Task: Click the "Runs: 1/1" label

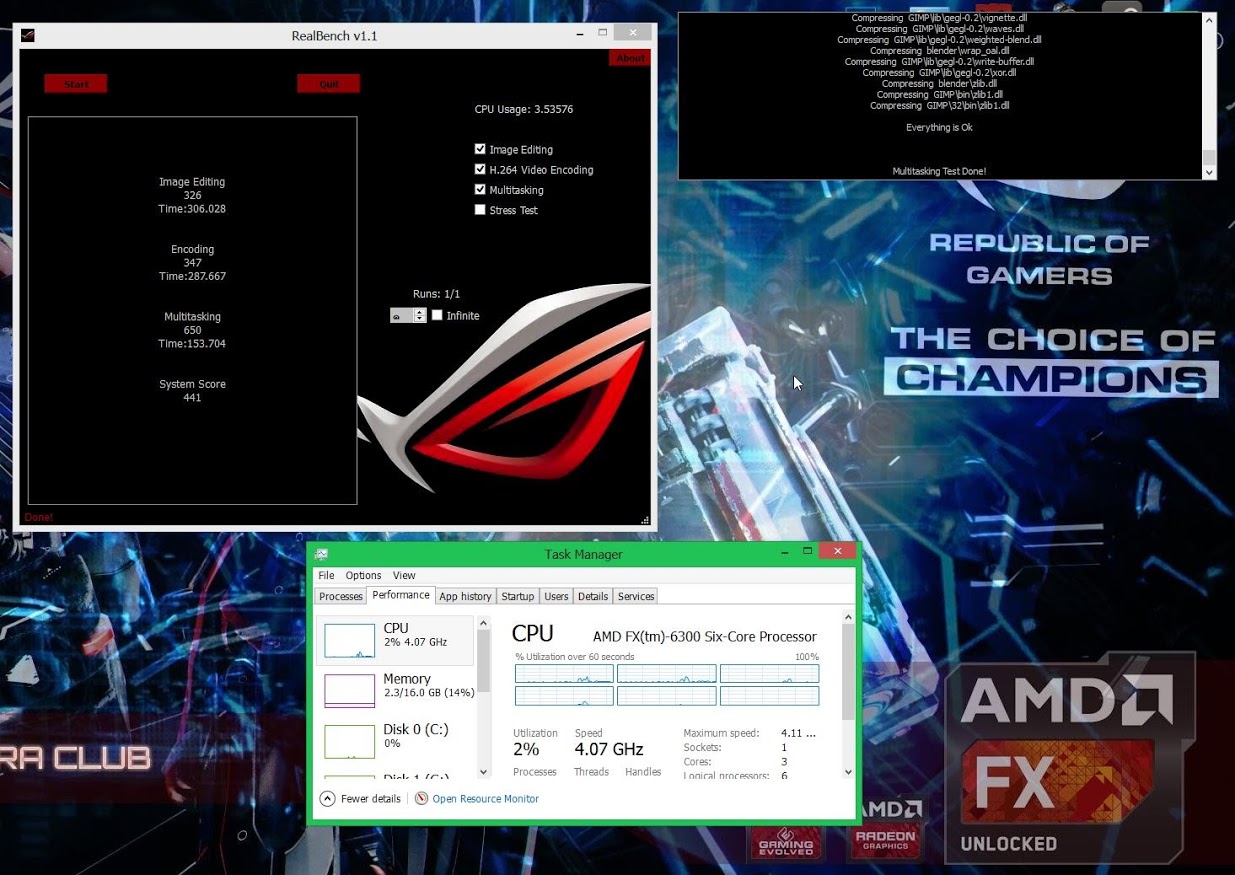Action: click(x=436, y=294)
